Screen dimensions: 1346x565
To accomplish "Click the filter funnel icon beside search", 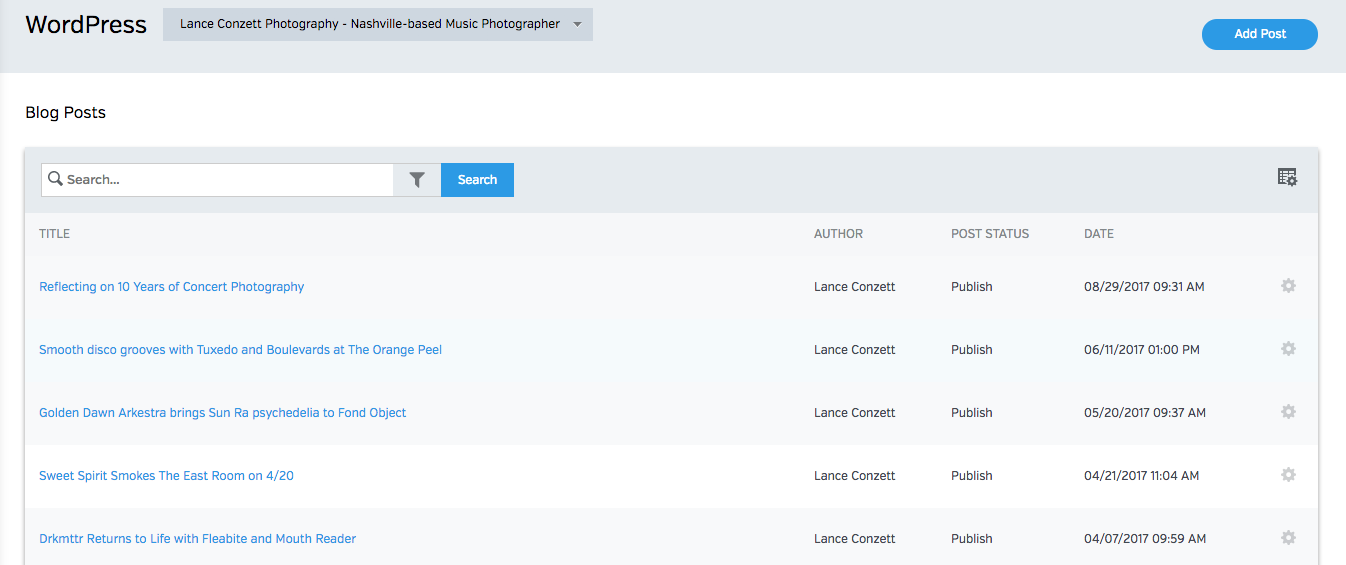I will click(417, 180).
